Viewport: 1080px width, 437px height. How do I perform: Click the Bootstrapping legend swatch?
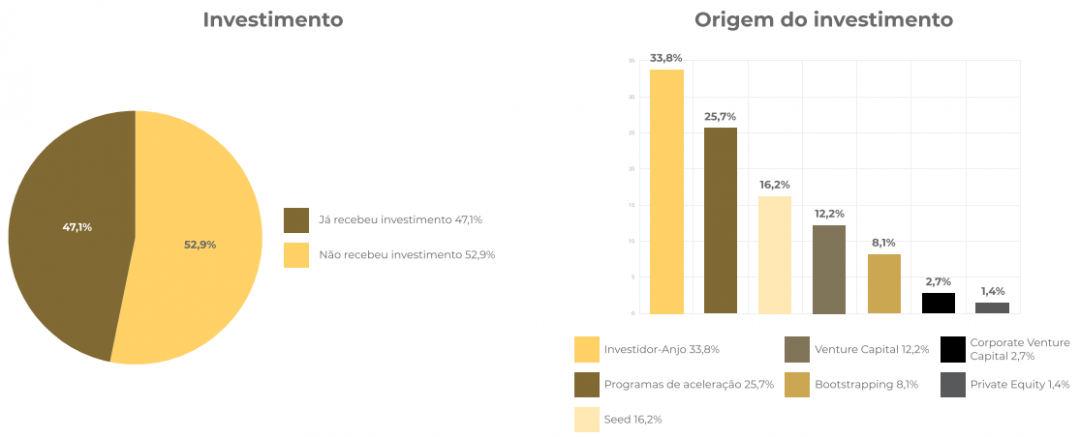click(x=797, y=385)
